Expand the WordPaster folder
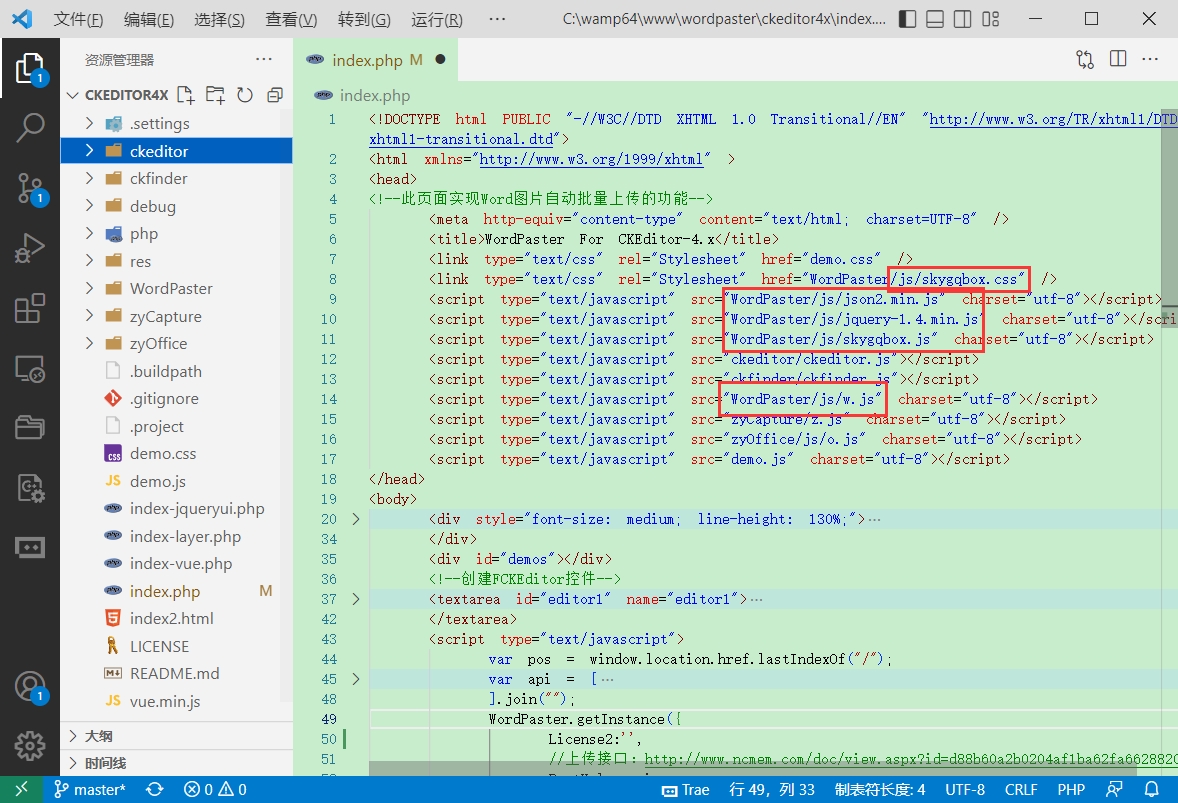Screen dimensions: 1178x803 tap(171, 288)
